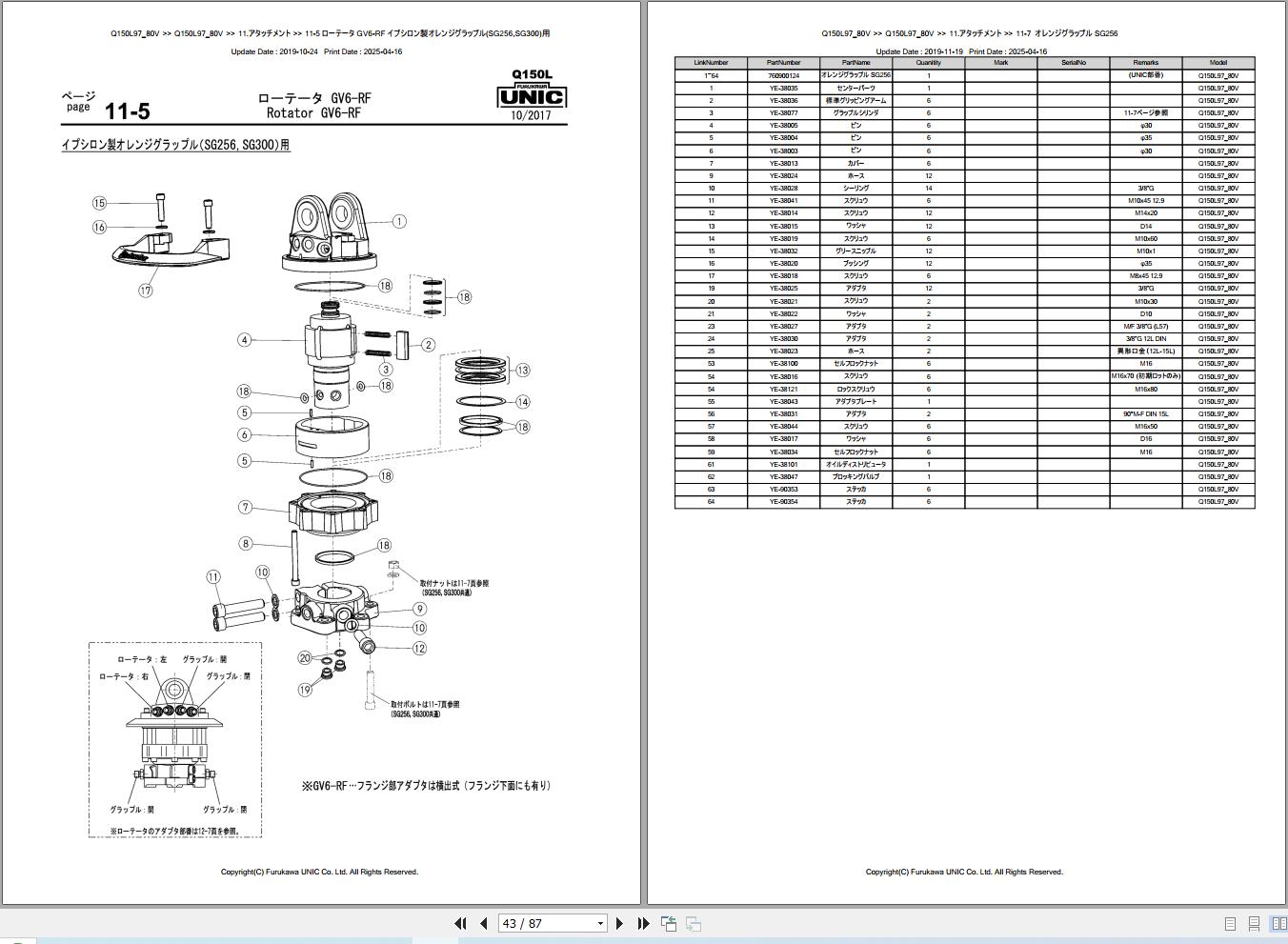
Task: Click the Rotator GV6-RF title
Action: (314, 113)
